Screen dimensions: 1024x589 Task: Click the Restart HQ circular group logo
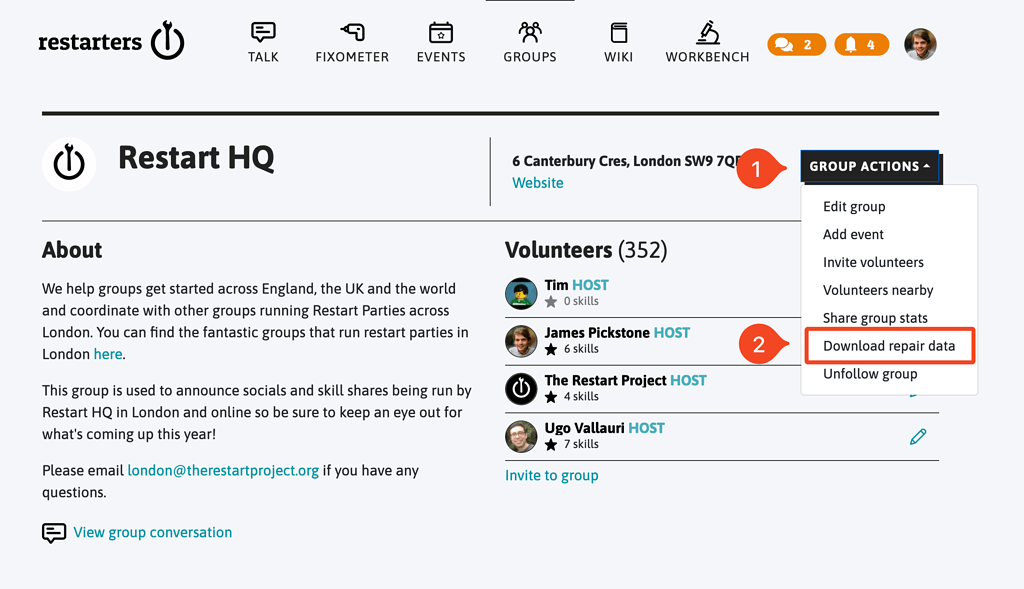click(x=69, y=163)
